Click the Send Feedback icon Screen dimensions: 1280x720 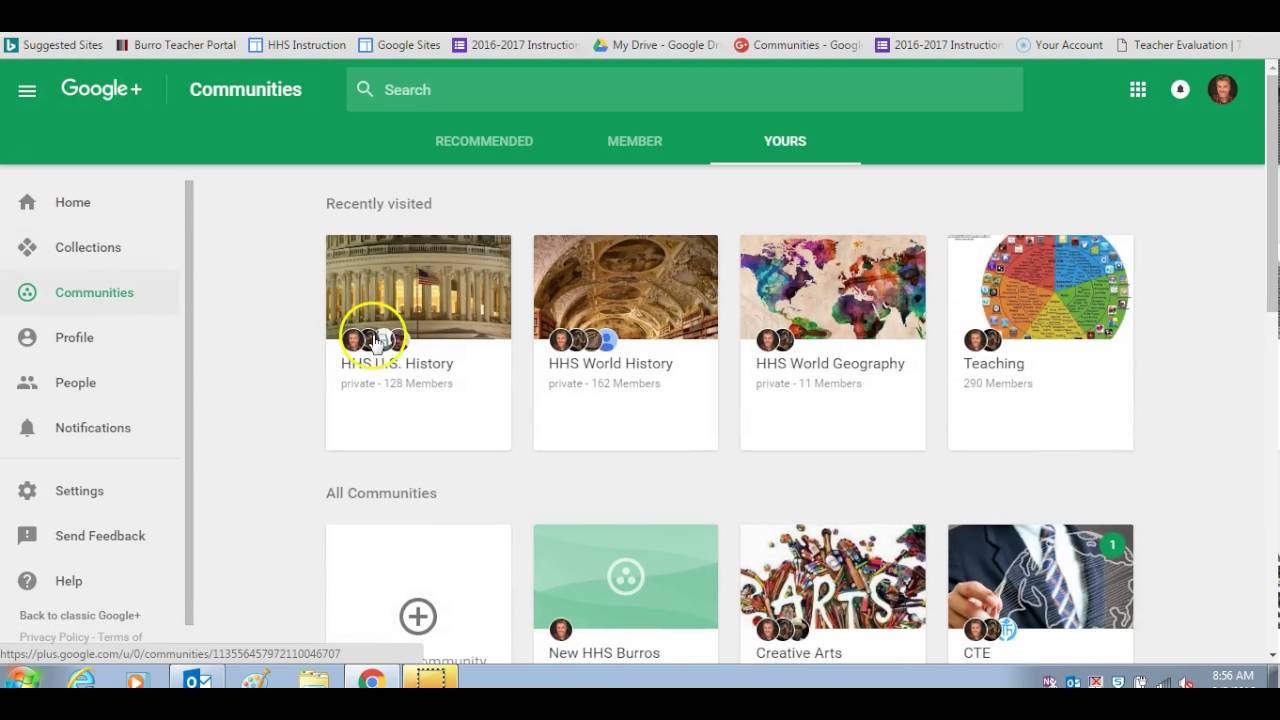27,535
